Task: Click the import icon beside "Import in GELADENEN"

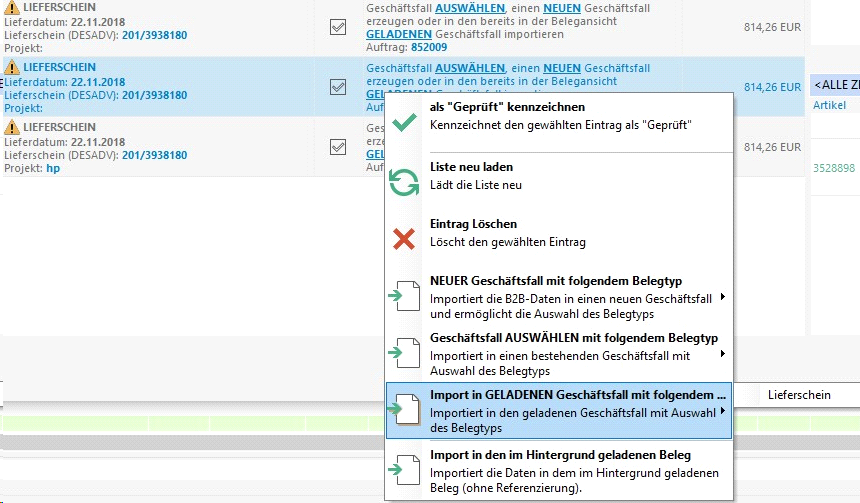Action: click(x=404, y=410)
